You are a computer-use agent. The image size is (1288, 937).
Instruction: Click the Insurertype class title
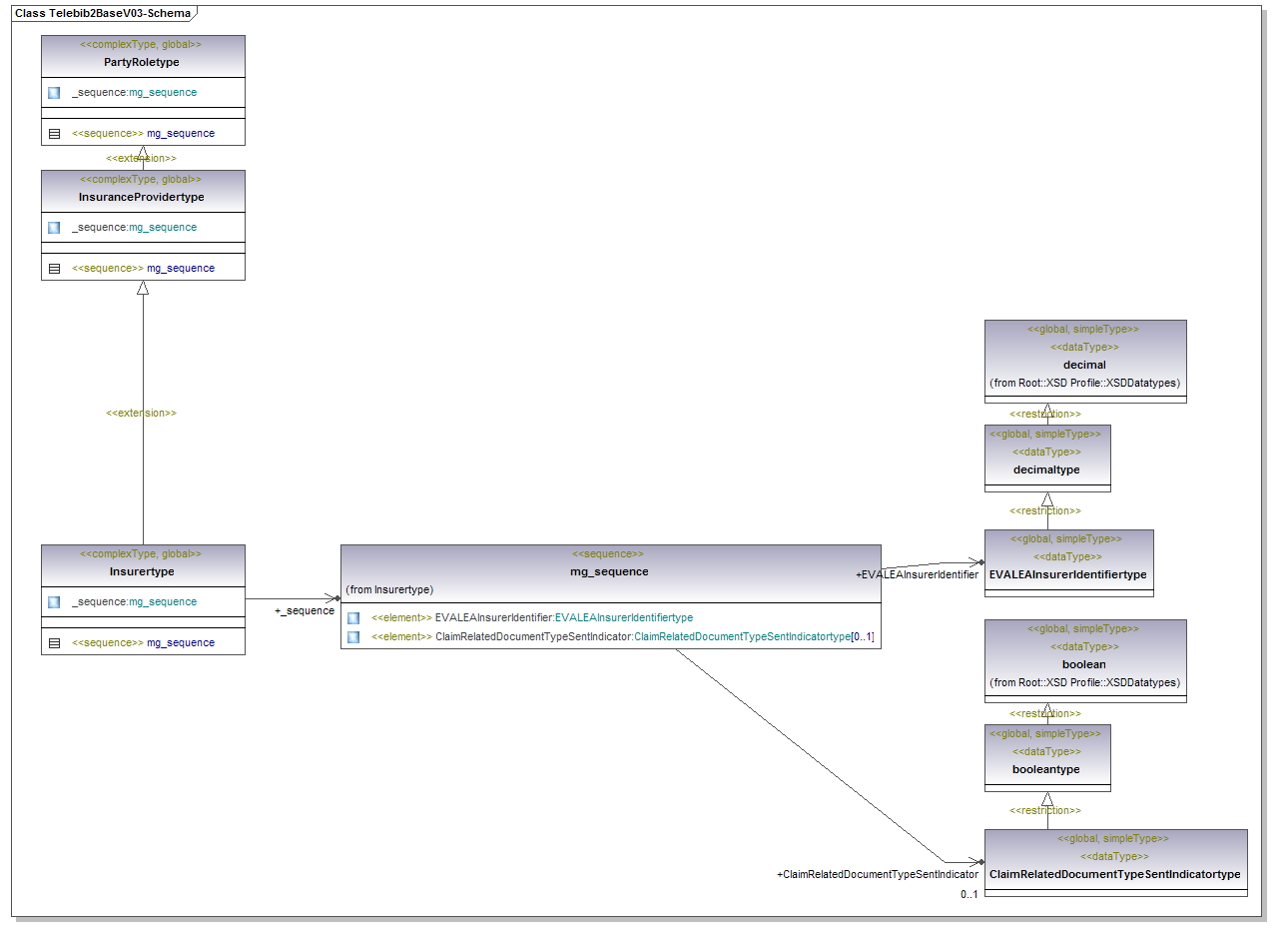(x=142, y=571)
